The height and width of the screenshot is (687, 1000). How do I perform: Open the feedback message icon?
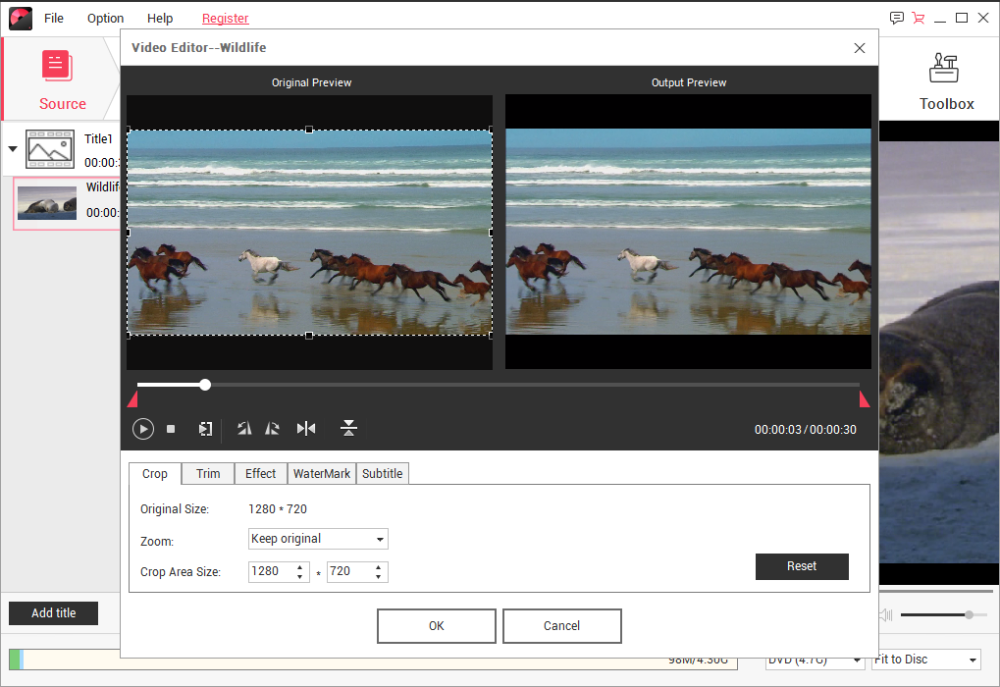pos(897,18)
